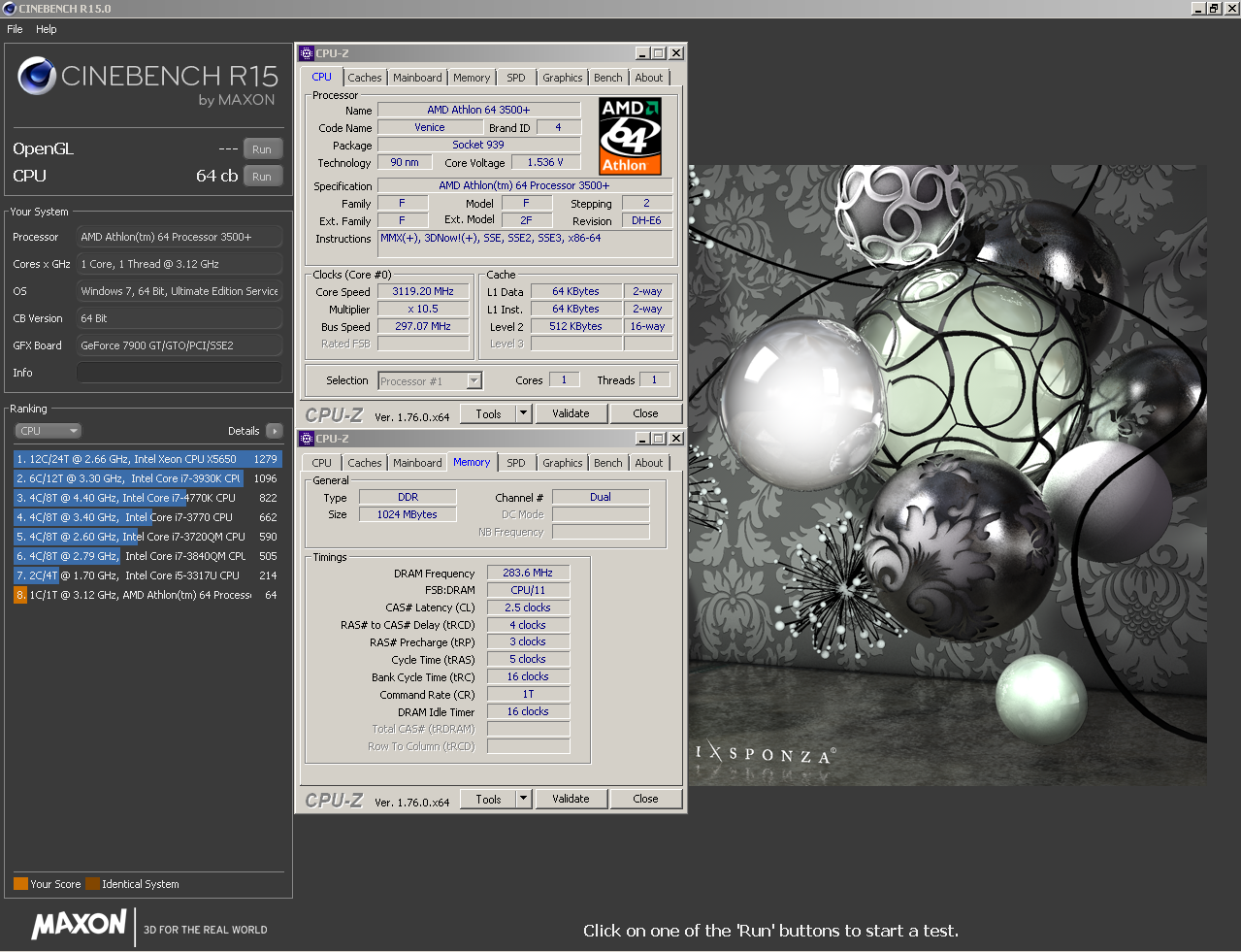
Task: Click Tools button in upper CPU-Z window
Action: 488,414
